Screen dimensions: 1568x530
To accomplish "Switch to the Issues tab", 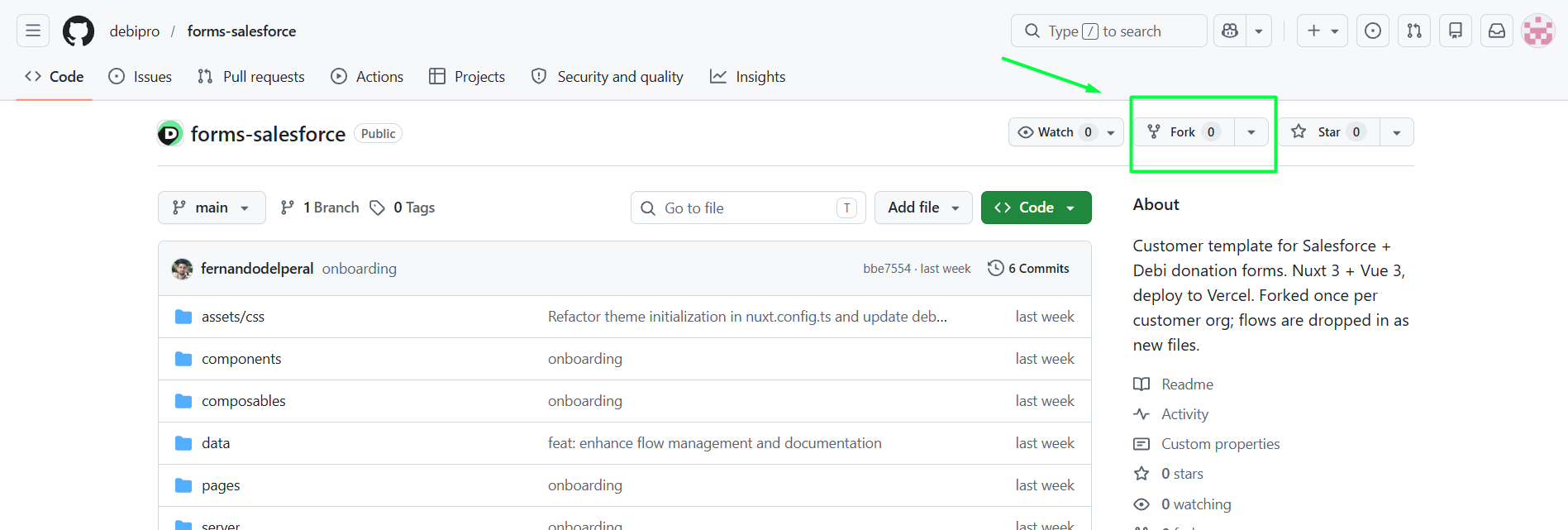I will tap(141, 77).
